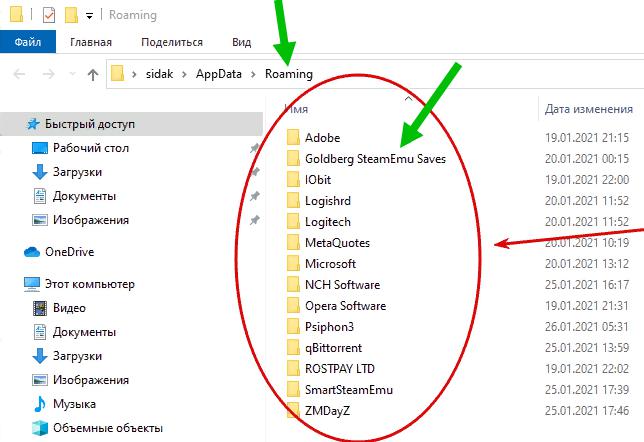Viewport: 644px width, 442px height.
Task: Select the Microsoft folder
Action: (330, 264)
